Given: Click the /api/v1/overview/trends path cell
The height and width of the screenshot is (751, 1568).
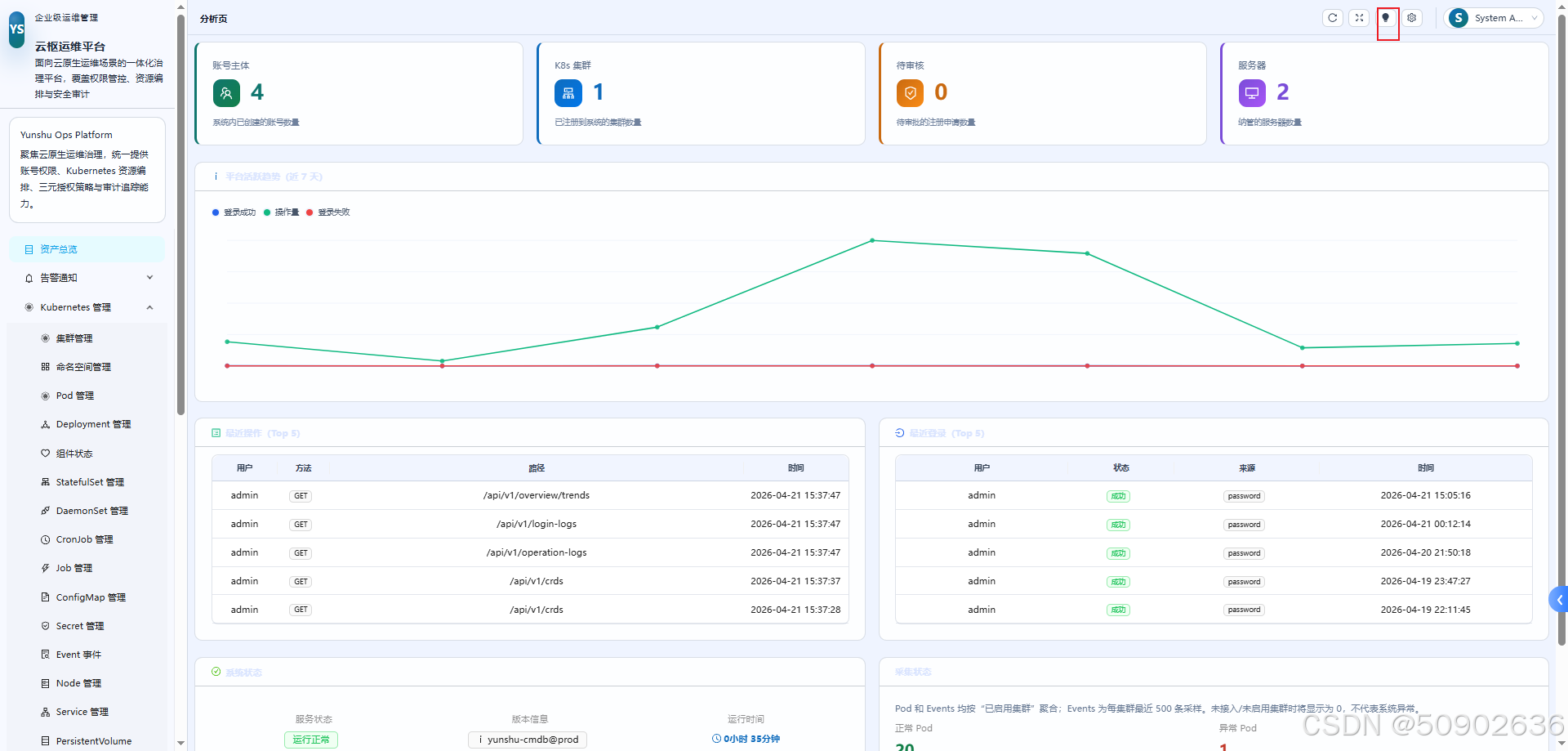Looking at the screenshot, I should pos(537,495).
